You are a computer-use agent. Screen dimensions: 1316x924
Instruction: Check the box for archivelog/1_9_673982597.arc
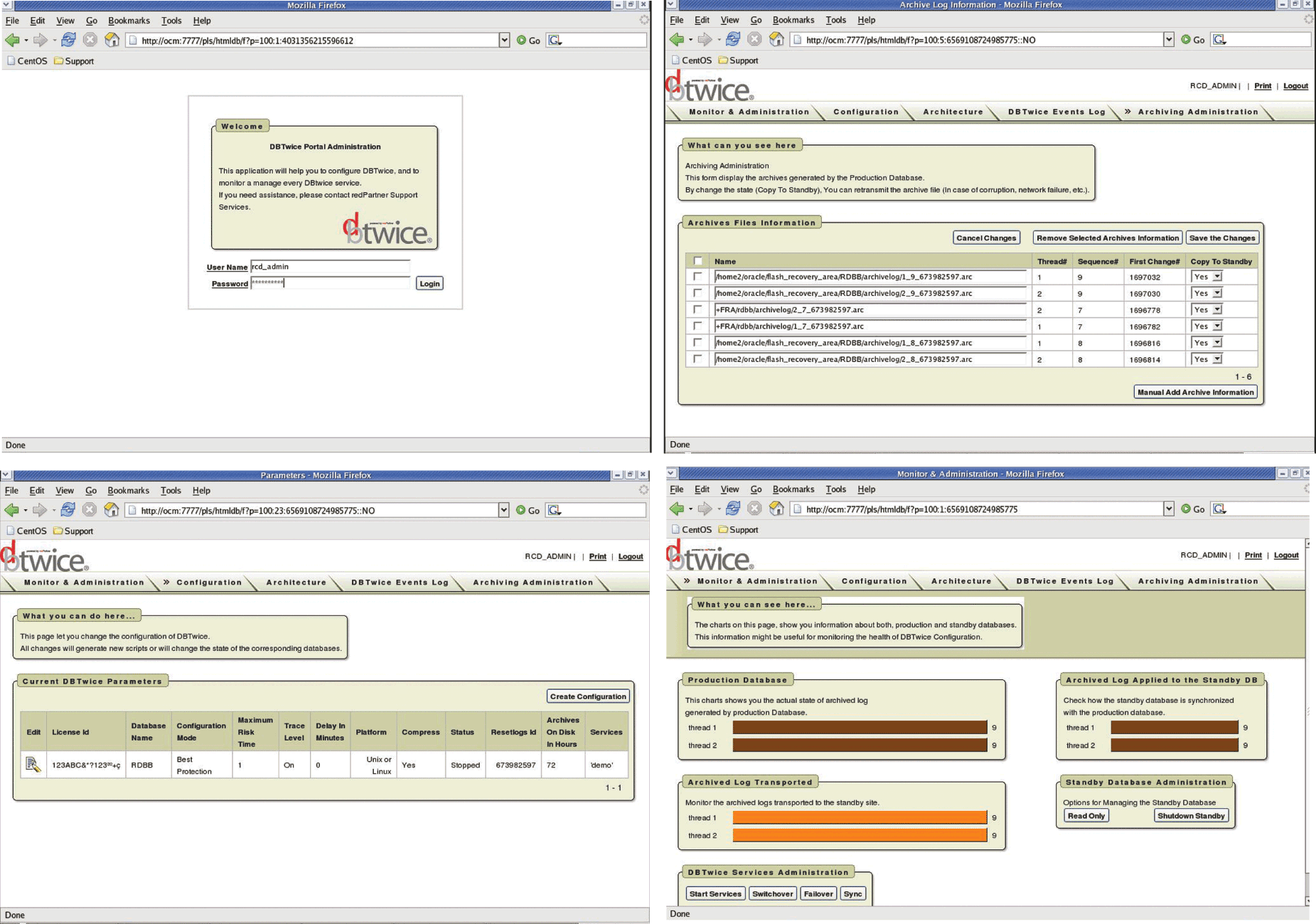pos(697,277)
